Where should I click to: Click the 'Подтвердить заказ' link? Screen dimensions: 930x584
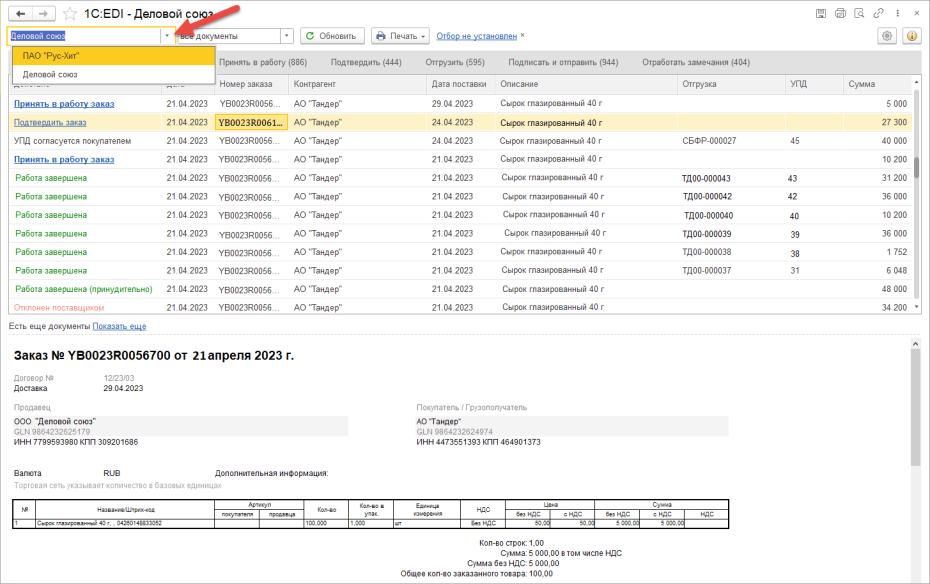click(x=50, y=123)
